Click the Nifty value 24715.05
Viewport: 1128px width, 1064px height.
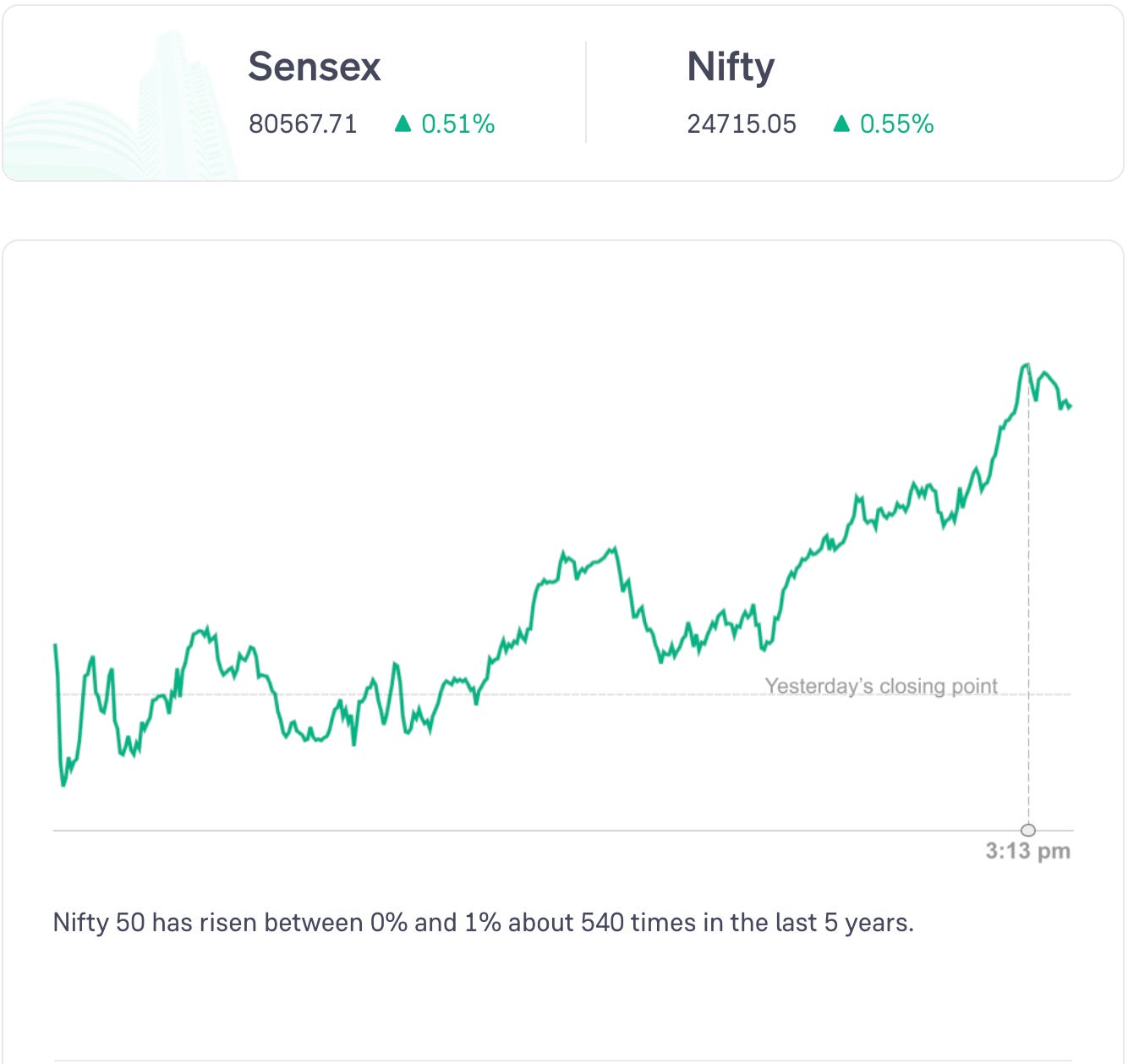coord(742,124)
